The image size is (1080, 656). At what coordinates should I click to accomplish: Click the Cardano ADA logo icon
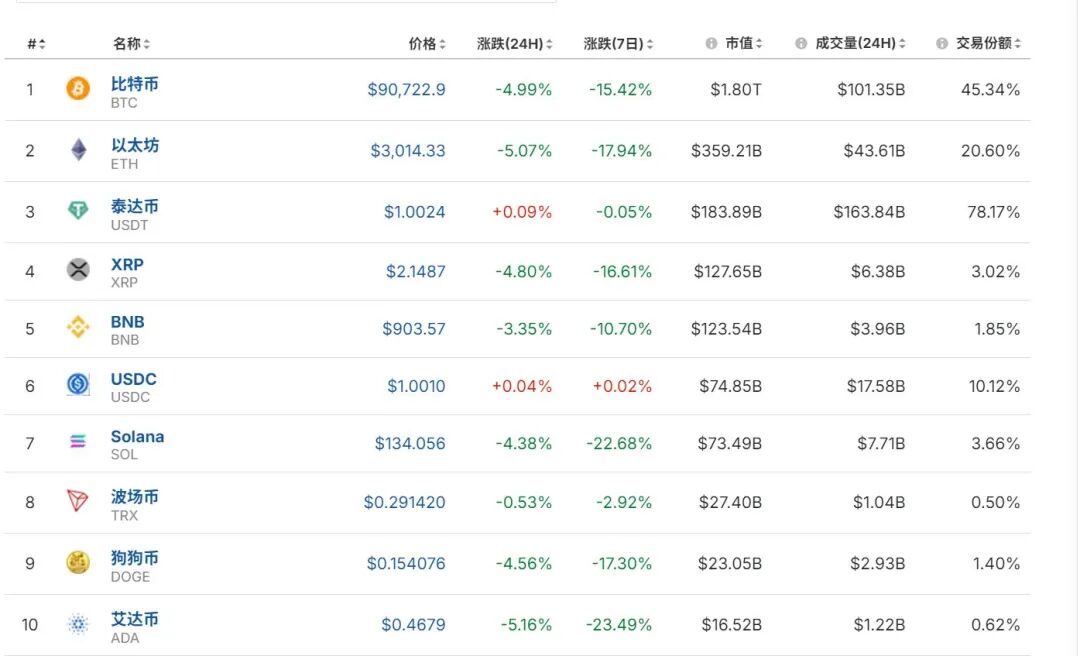point(78,625)
